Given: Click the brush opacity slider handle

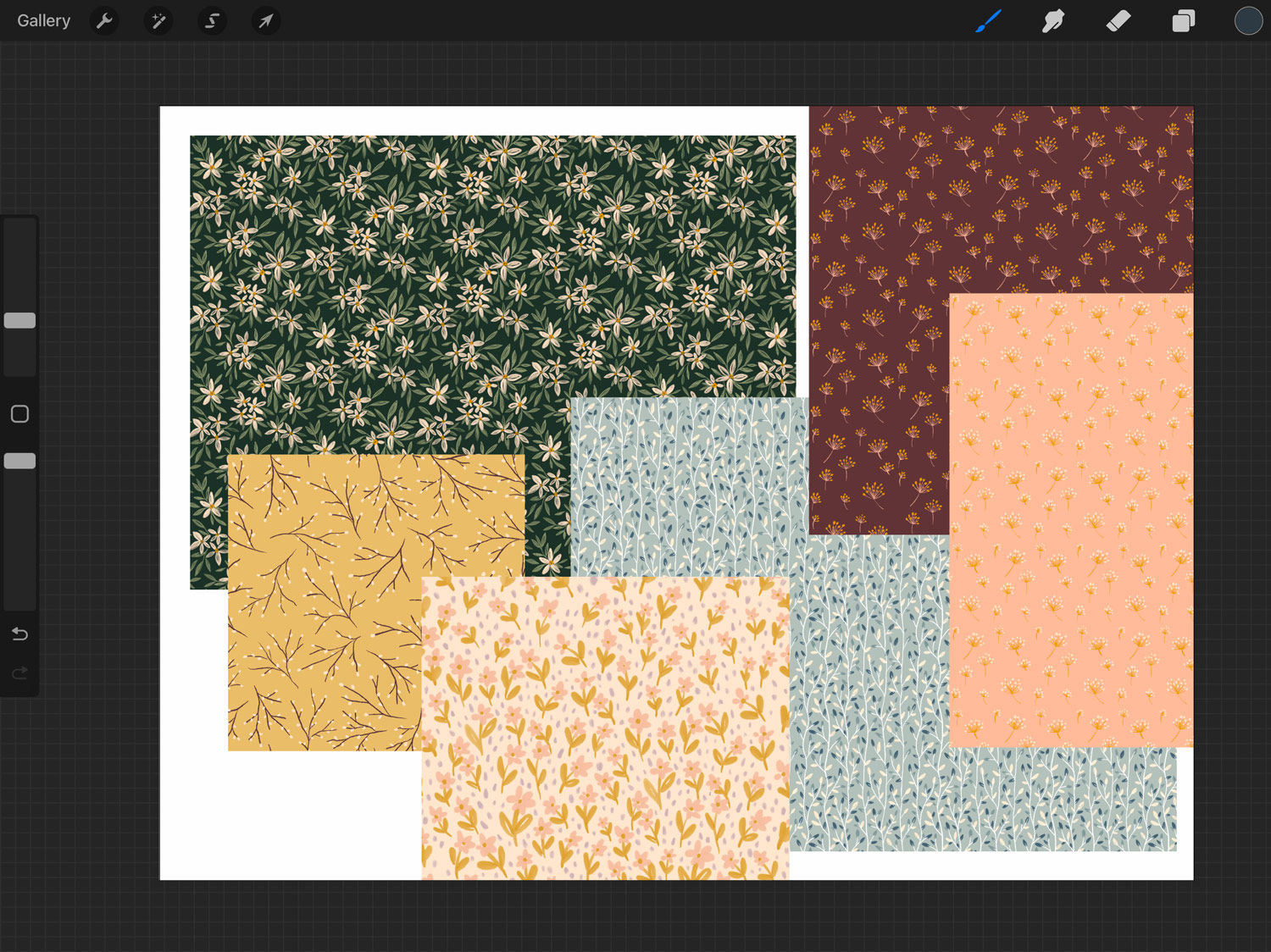Looking at the screenshot, I should pos(19,461).
